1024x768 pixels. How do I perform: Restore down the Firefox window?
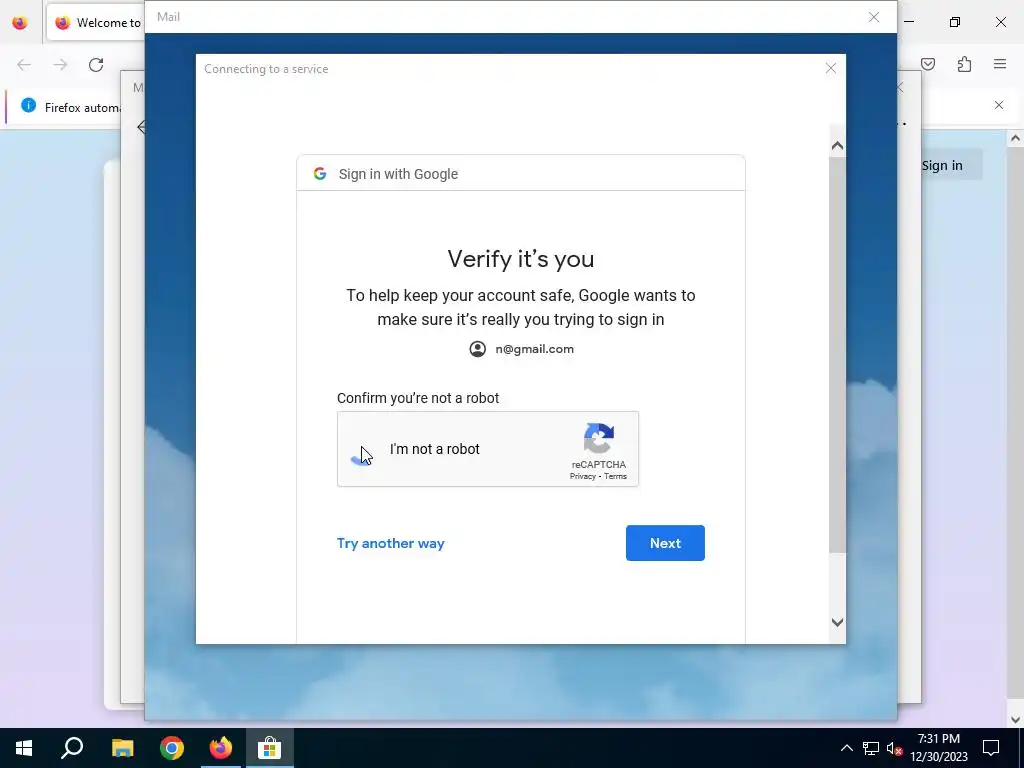click(x=955, y=22)
